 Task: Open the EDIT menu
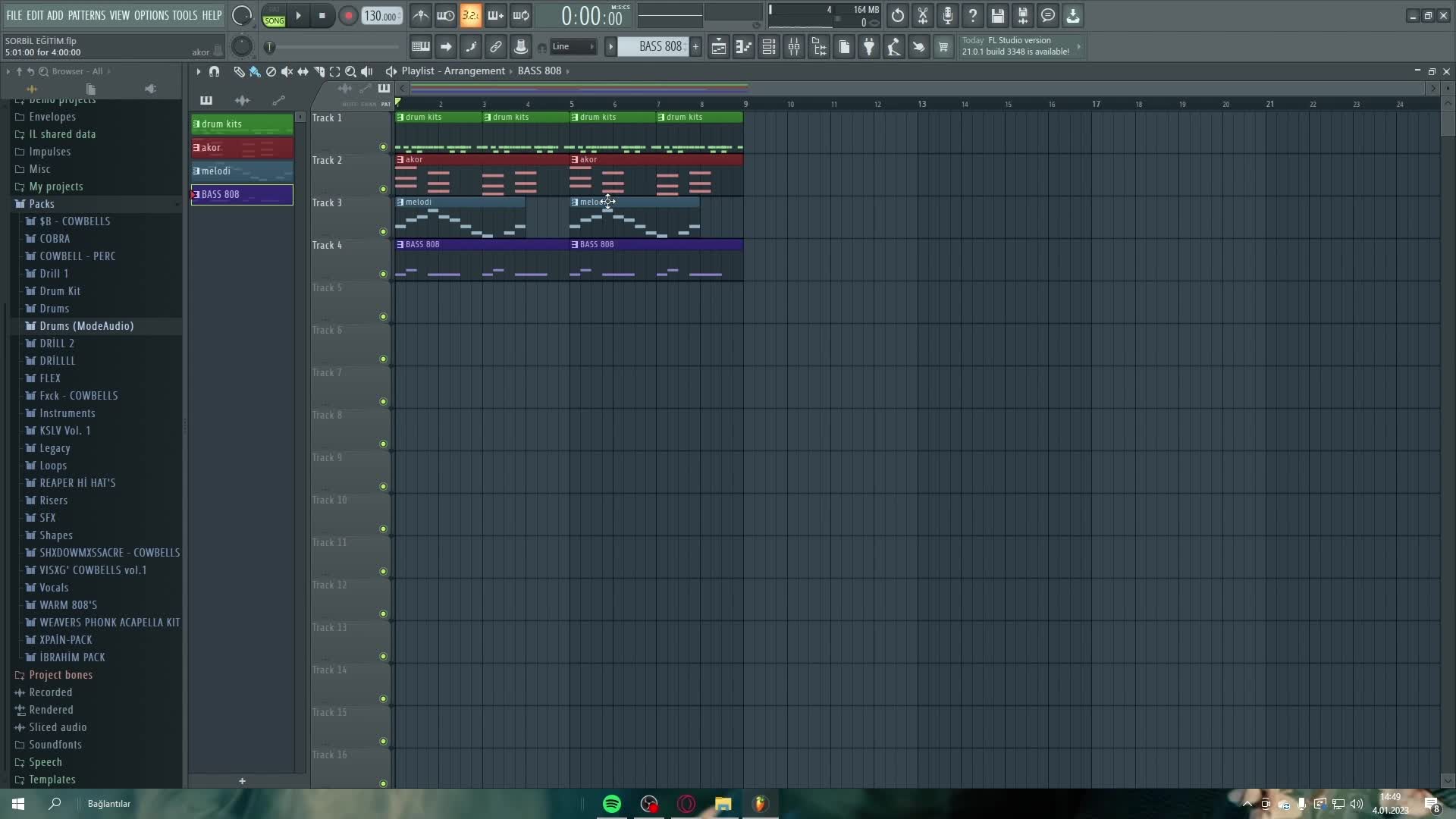point(35,15)
